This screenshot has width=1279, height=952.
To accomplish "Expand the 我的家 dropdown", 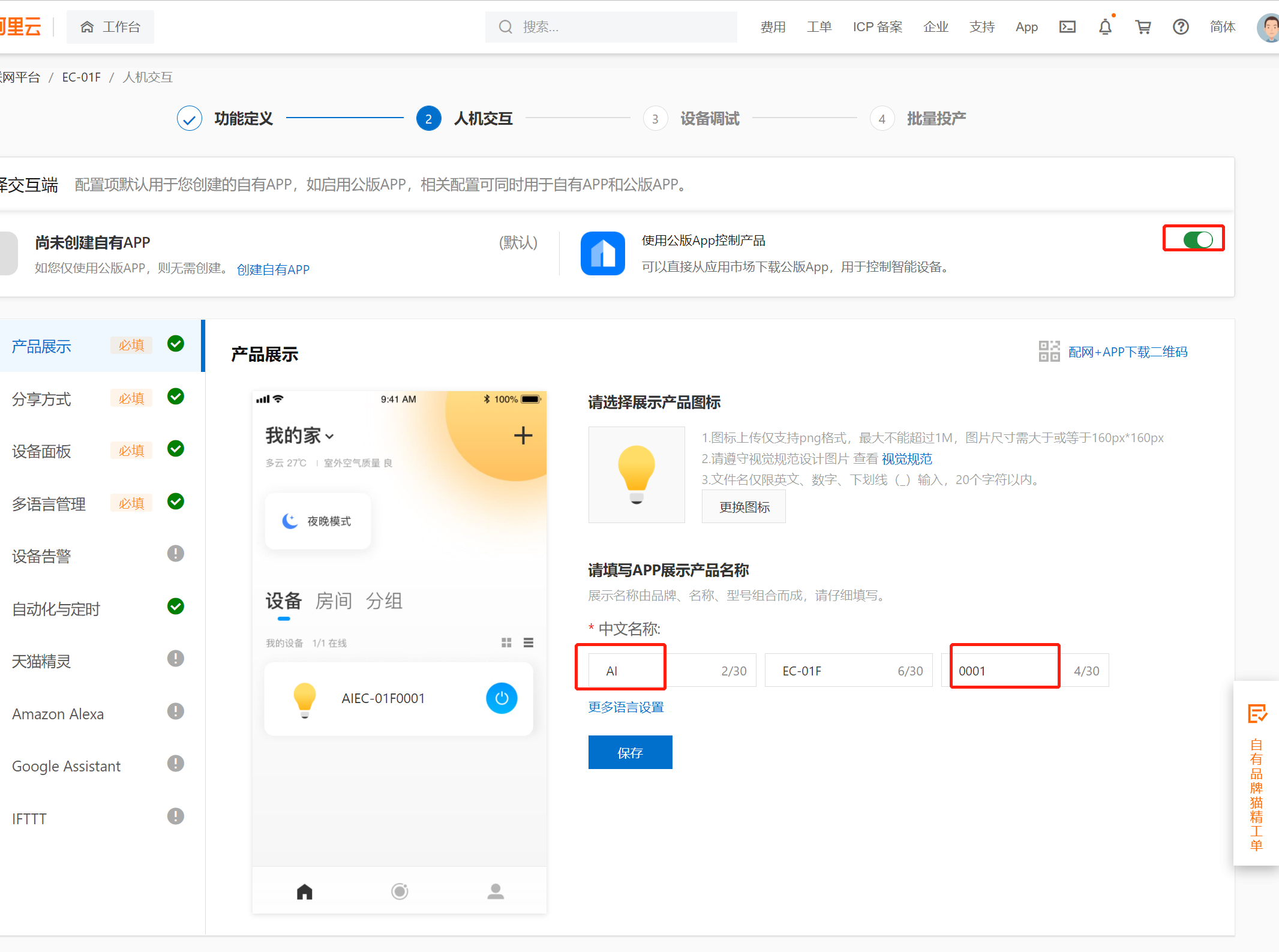I will (x=329, y=436).
